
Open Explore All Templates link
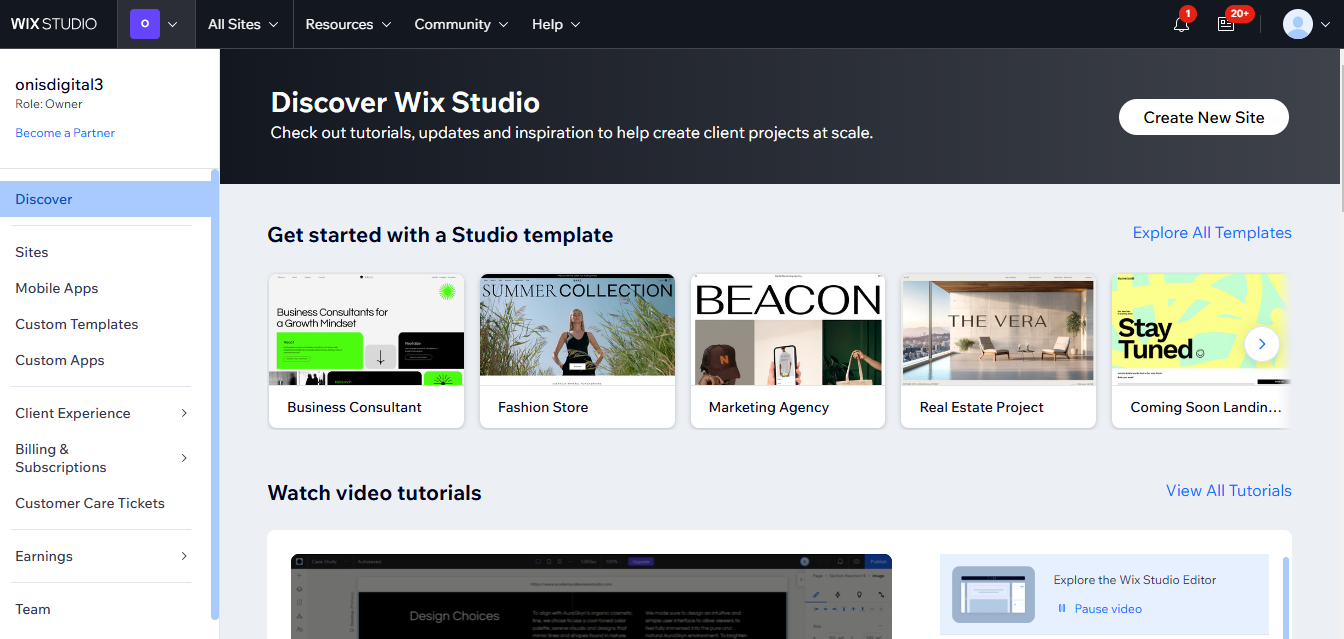[1212, 233]
